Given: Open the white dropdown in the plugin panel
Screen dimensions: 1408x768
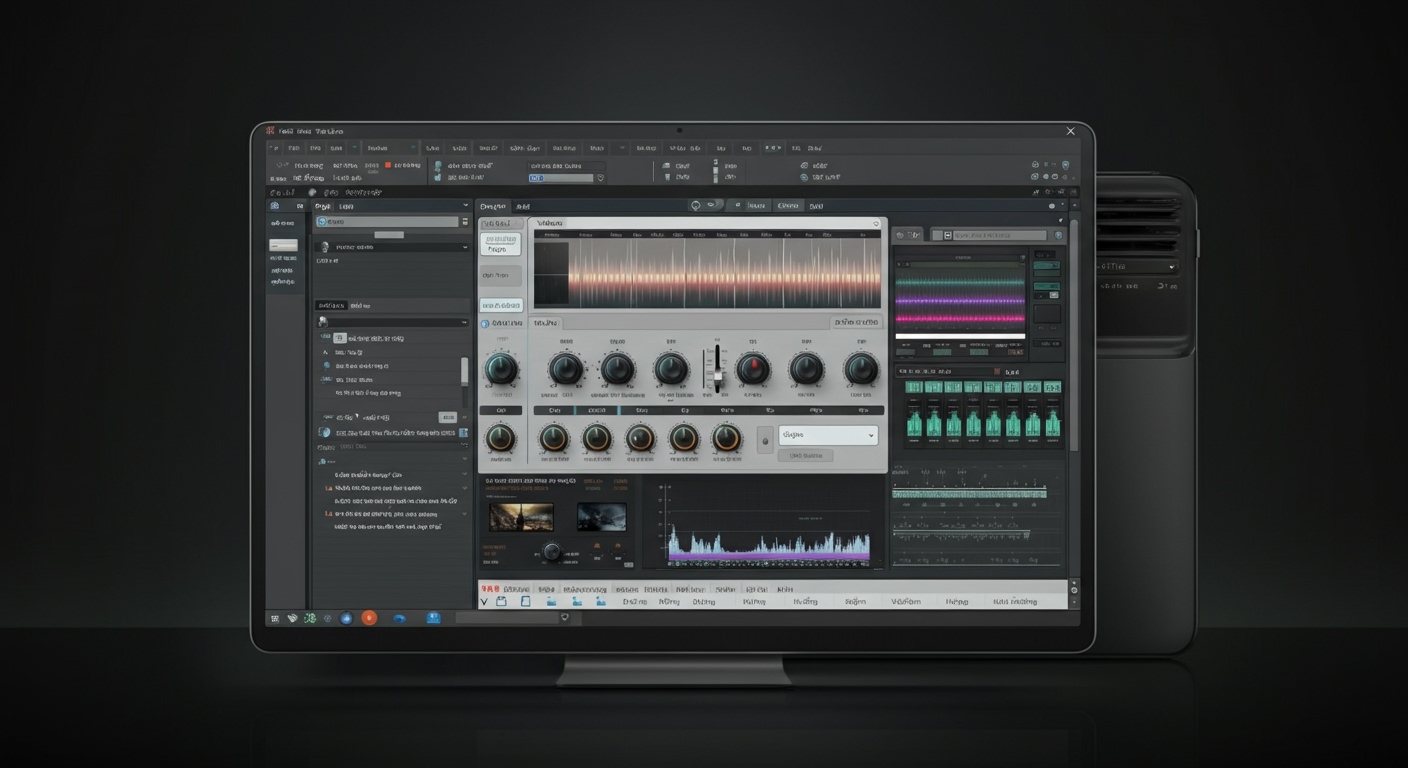Looking at the screenshot, I should coord(827,435).
